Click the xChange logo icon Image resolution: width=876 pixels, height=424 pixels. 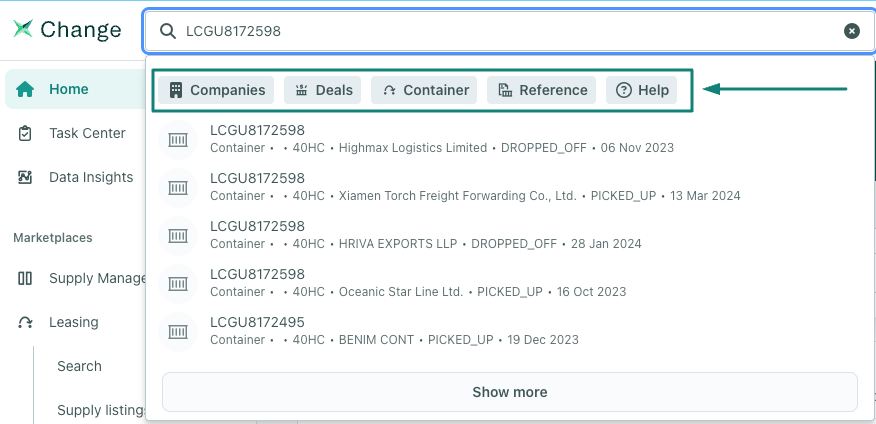[22, 30]
